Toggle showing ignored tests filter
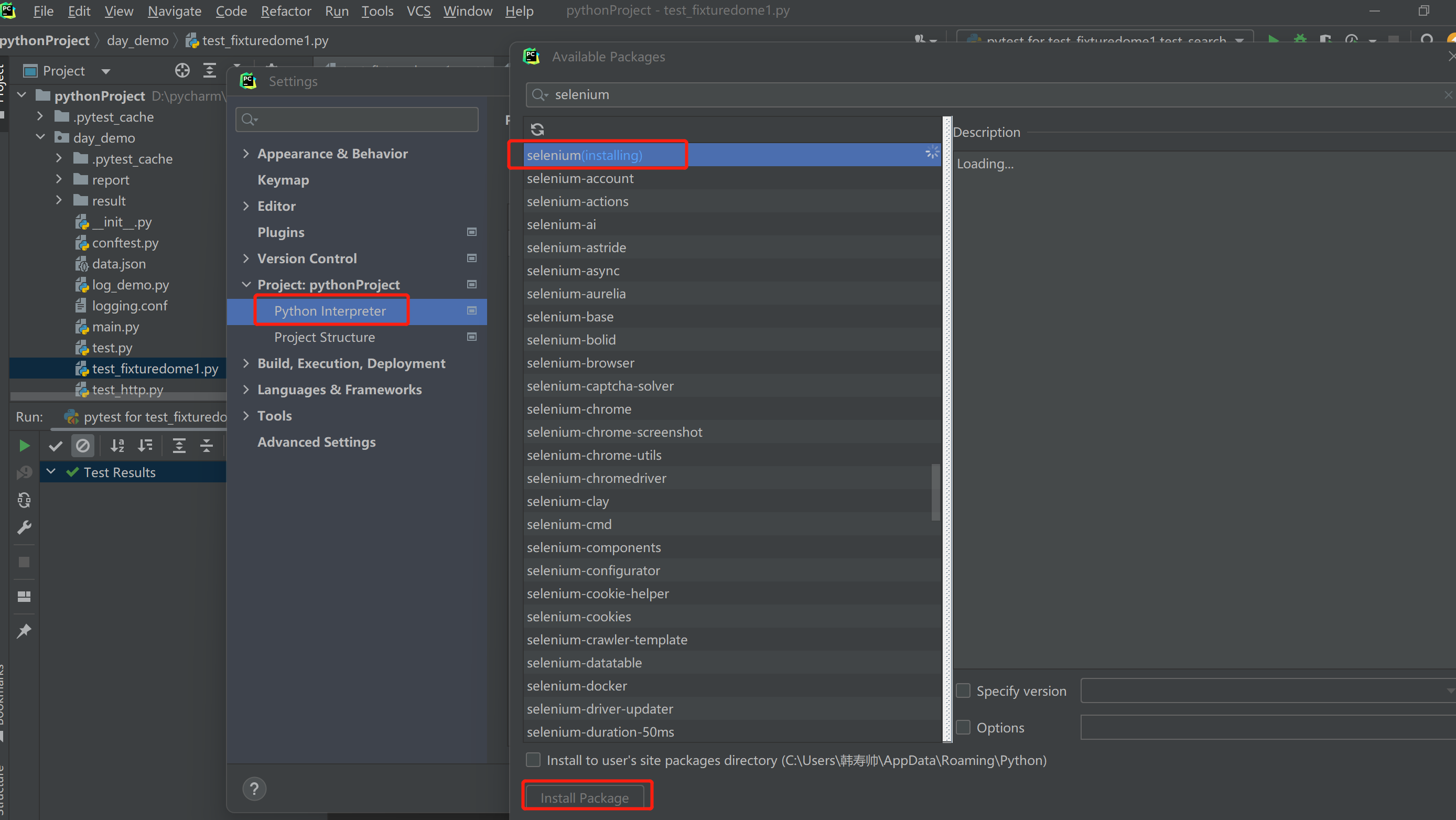Screen dimensions: 1456x820 83,446
